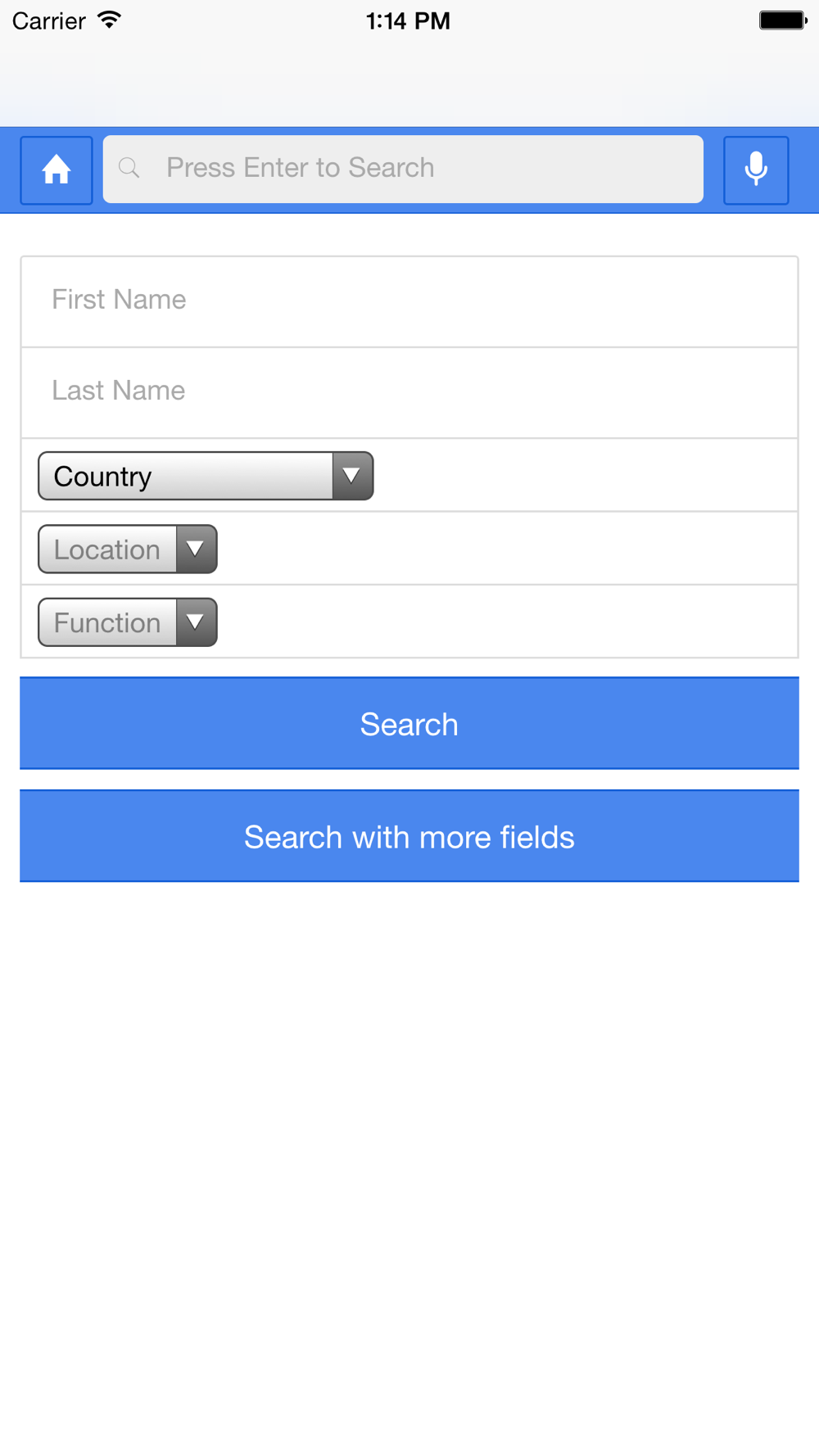The image size is (819, 1456).
Task: Open the Function selection list
Action: [107, 622]
